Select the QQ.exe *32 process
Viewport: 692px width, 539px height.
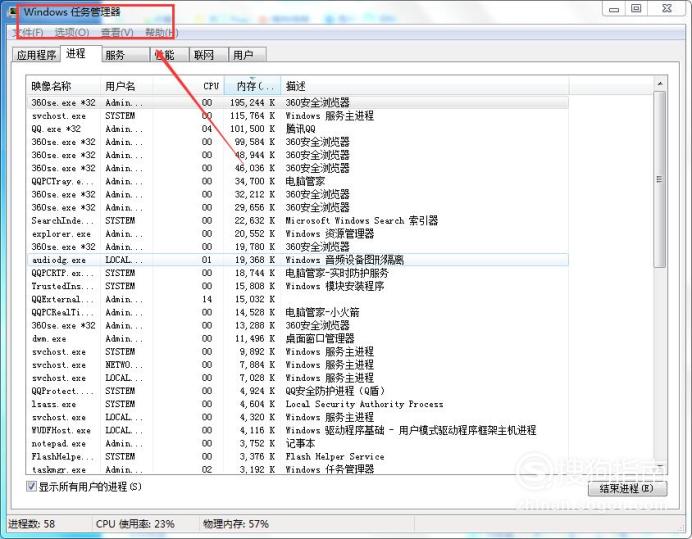click(298, 129)
